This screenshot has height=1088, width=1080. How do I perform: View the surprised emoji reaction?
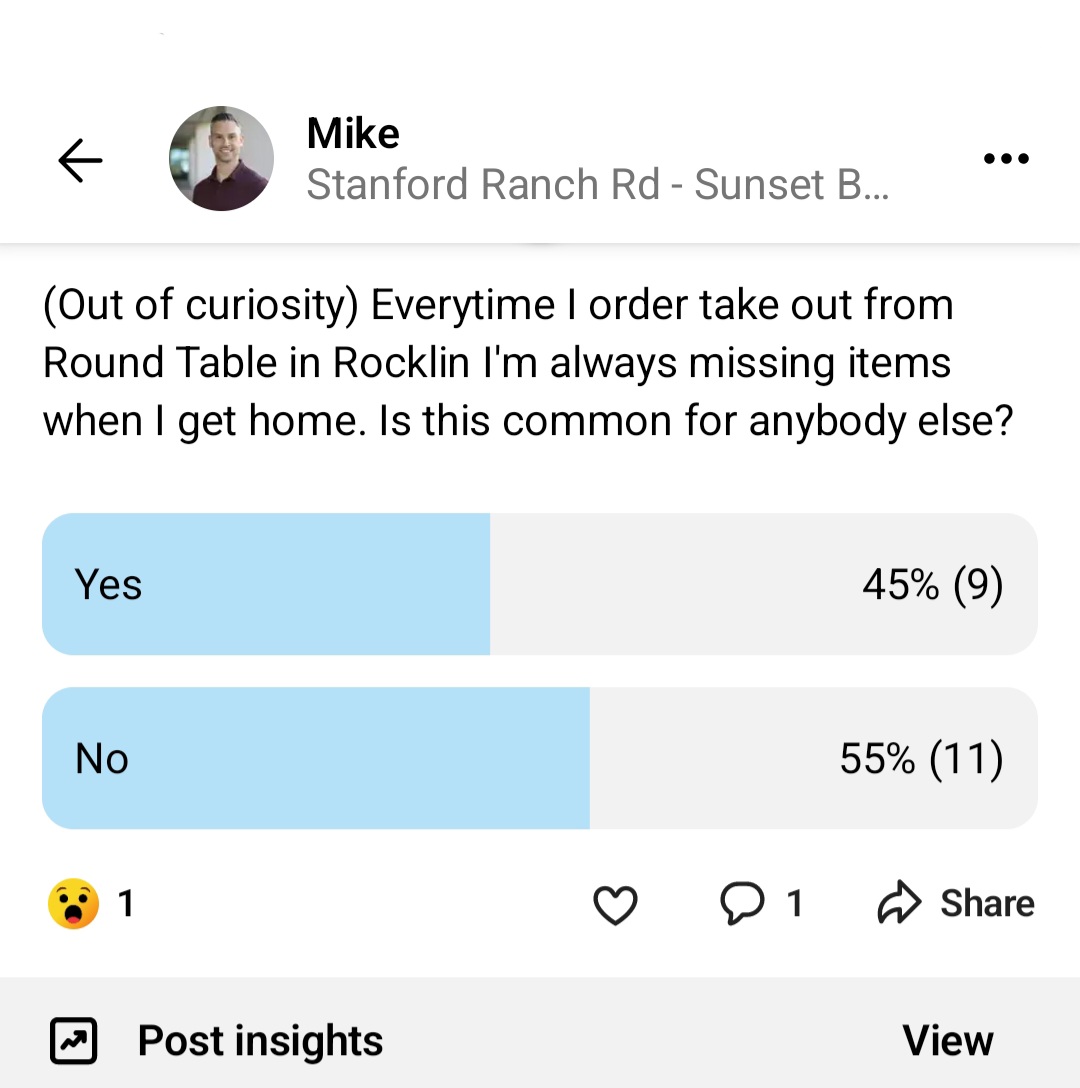[x=73, y=904]
